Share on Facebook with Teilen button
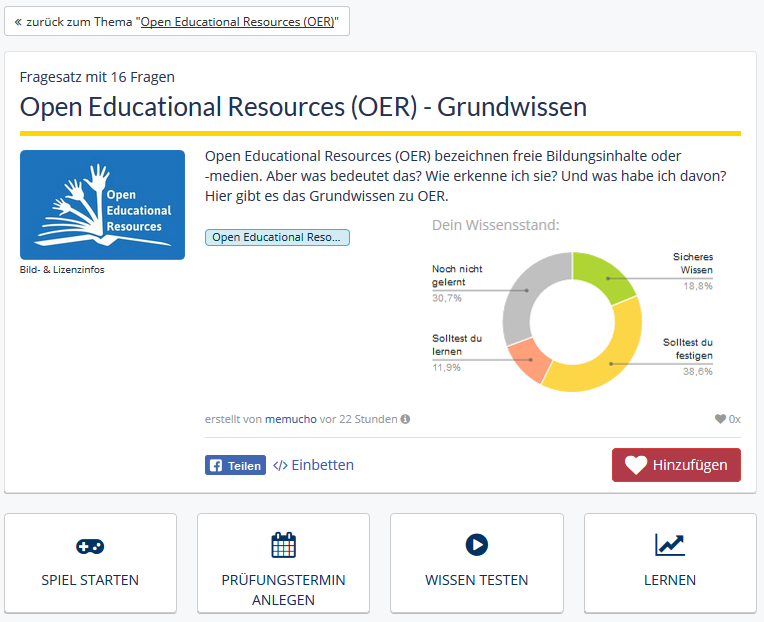764x622 pixels. 235,465
